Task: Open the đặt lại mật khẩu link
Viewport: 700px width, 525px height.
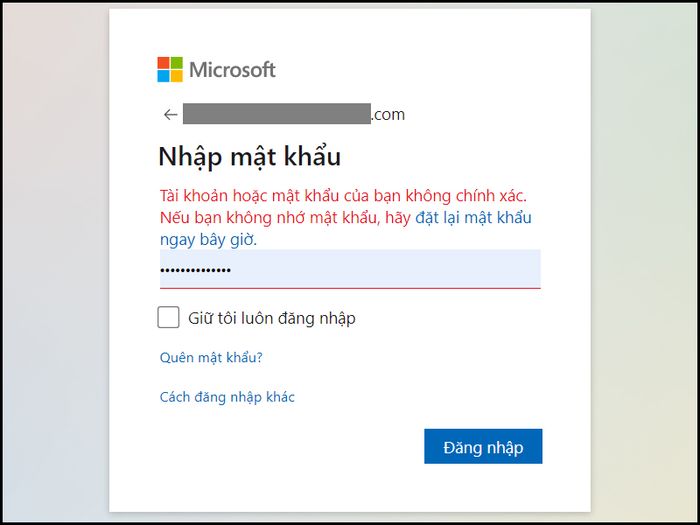Action: pos(474,218)
